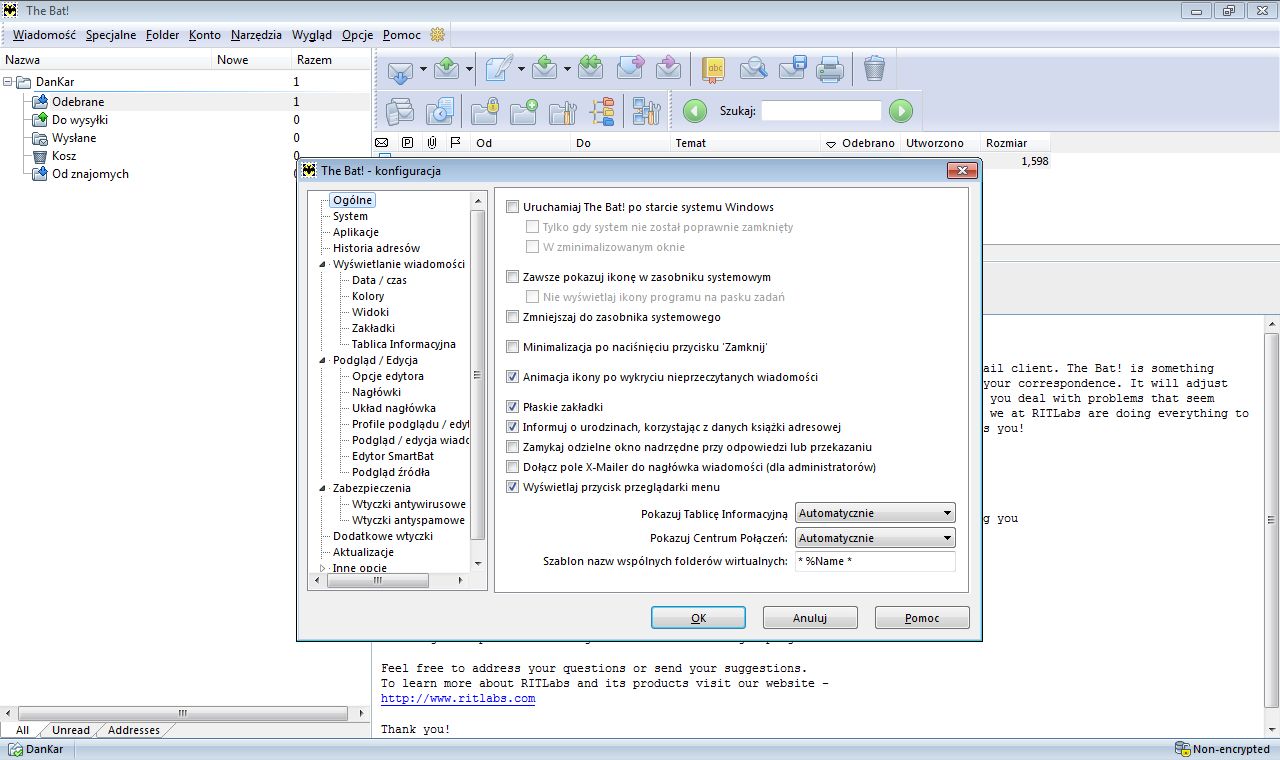The image size is (1280, 760).
Task: Click the folder with padlock icon
Action: click(x=486, y=110)
